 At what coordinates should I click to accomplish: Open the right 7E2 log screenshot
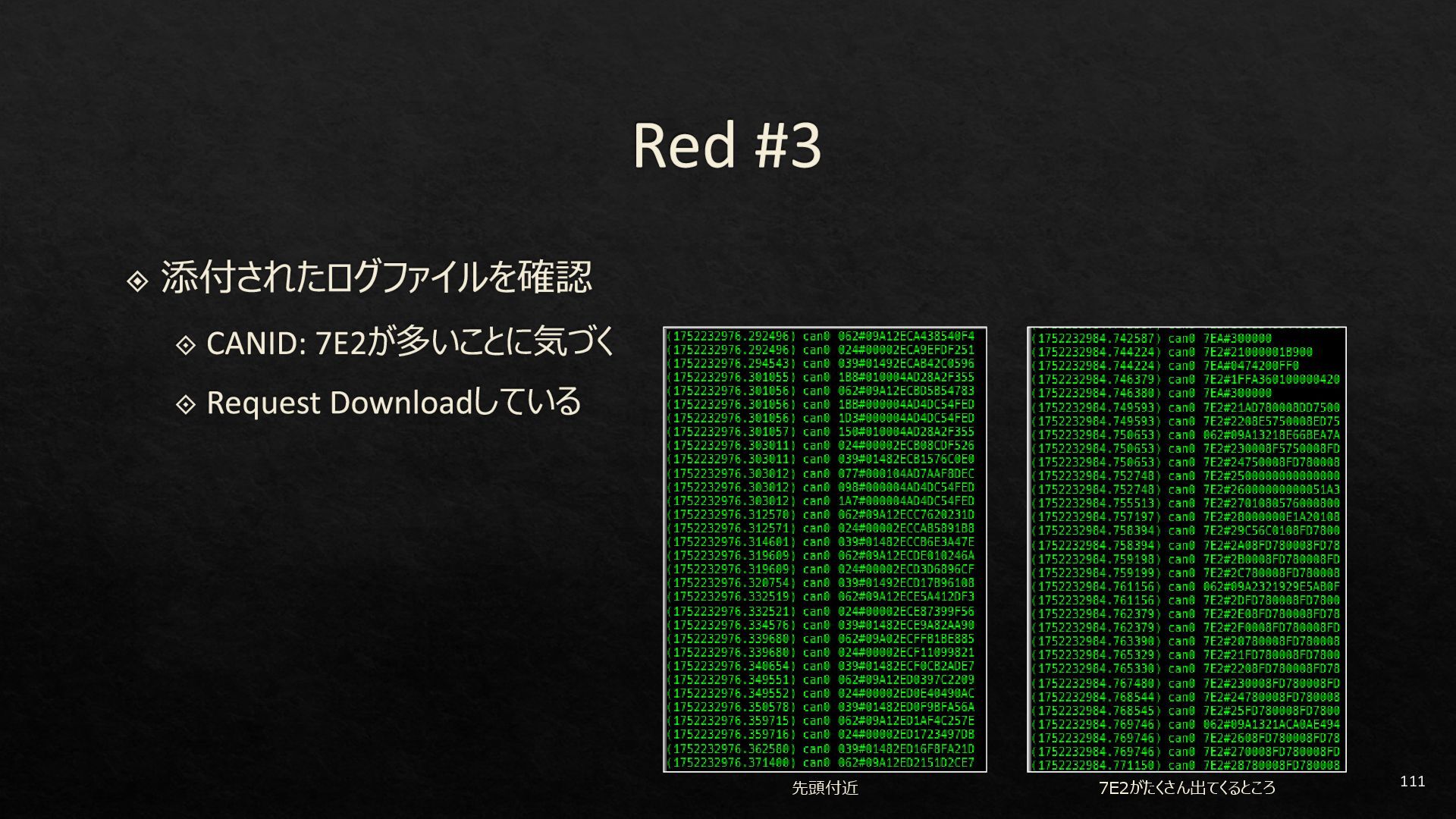[1186, 549]
